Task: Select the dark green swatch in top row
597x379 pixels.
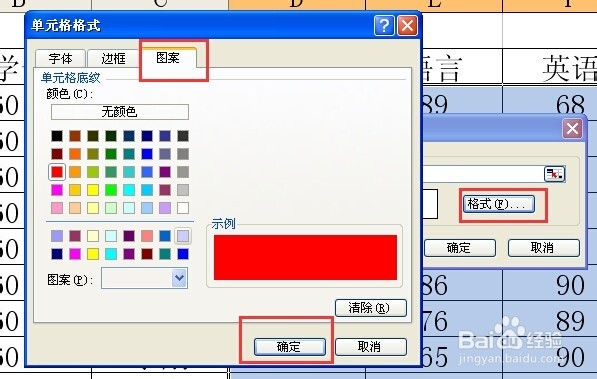Action: (x=111, y=136)
